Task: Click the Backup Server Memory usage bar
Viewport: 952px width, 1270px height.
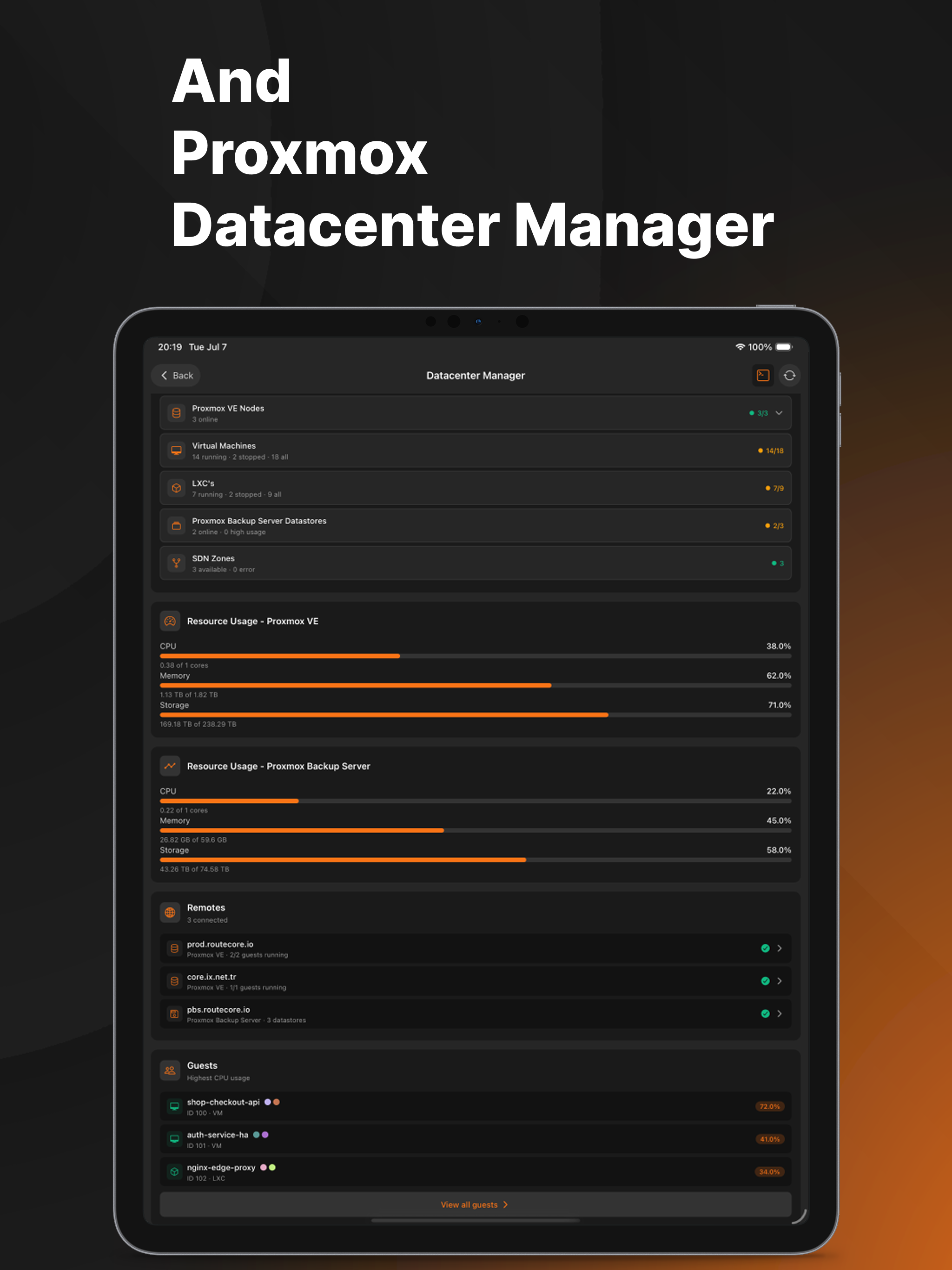Action: [476, 830]
